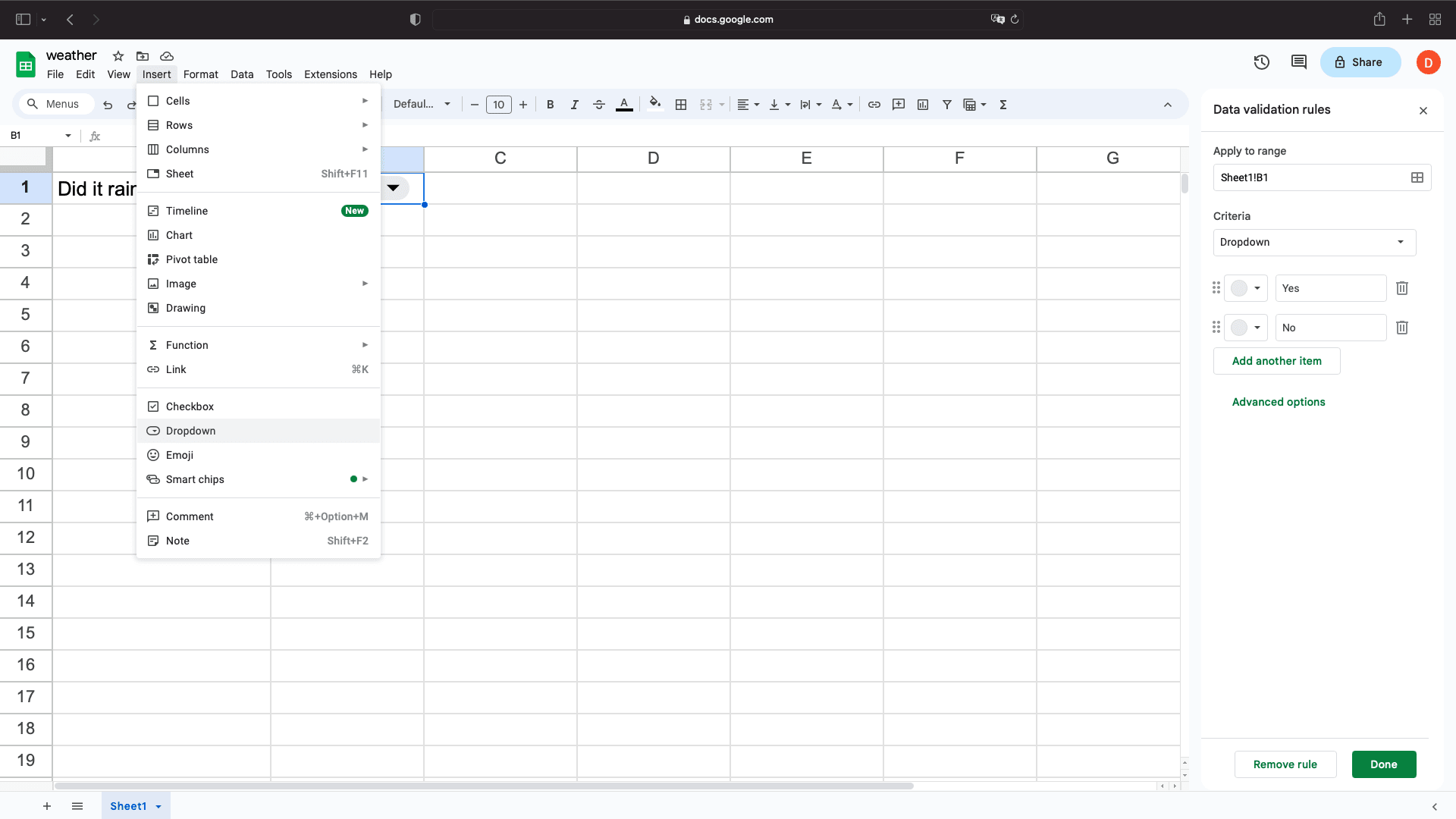Open the Criteria dropdown selector
Viewport: 1456px width, 819px height.
pyautogui.click(x=1314, y=243)
